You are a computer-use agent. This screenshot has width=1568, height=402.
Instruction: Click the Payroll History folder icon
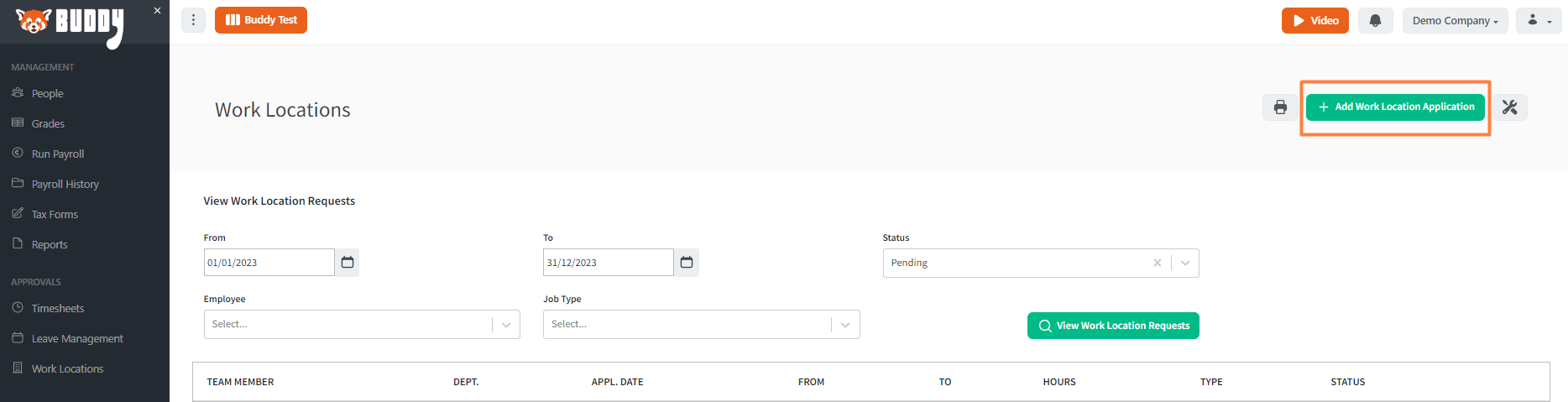pyautogui.click(x=18, y=183)
